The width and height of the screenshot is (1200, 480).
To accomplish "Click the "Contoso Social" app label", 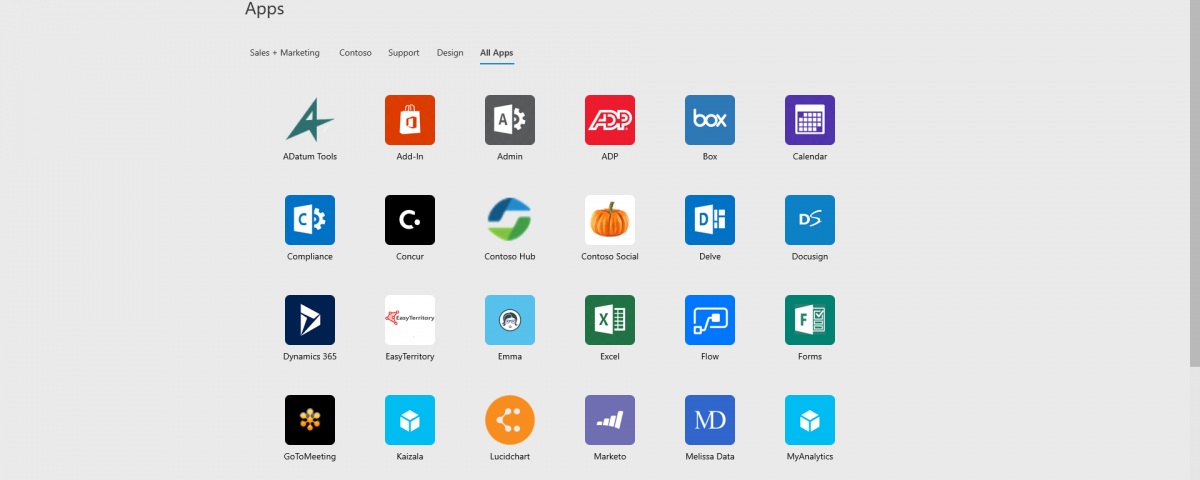I will (610, 257).
